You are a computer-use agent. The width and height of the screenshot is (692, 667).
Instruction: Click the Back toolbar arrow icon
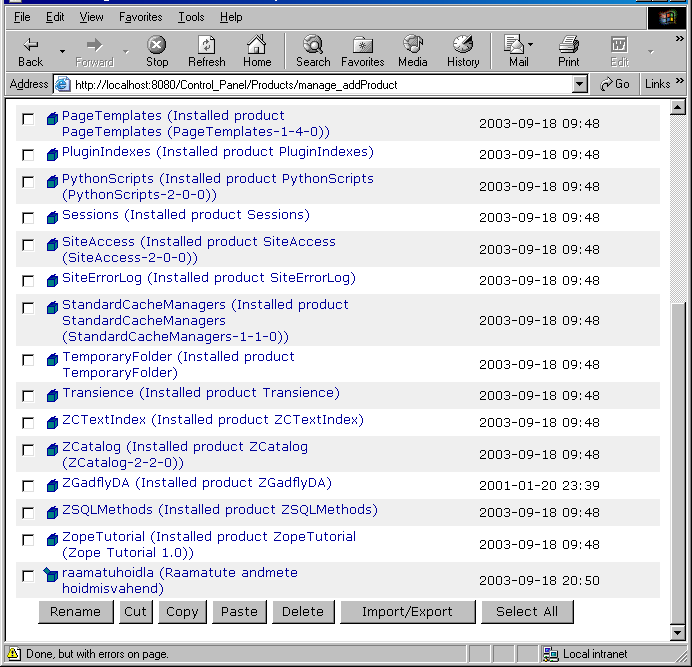coord(30,45)
